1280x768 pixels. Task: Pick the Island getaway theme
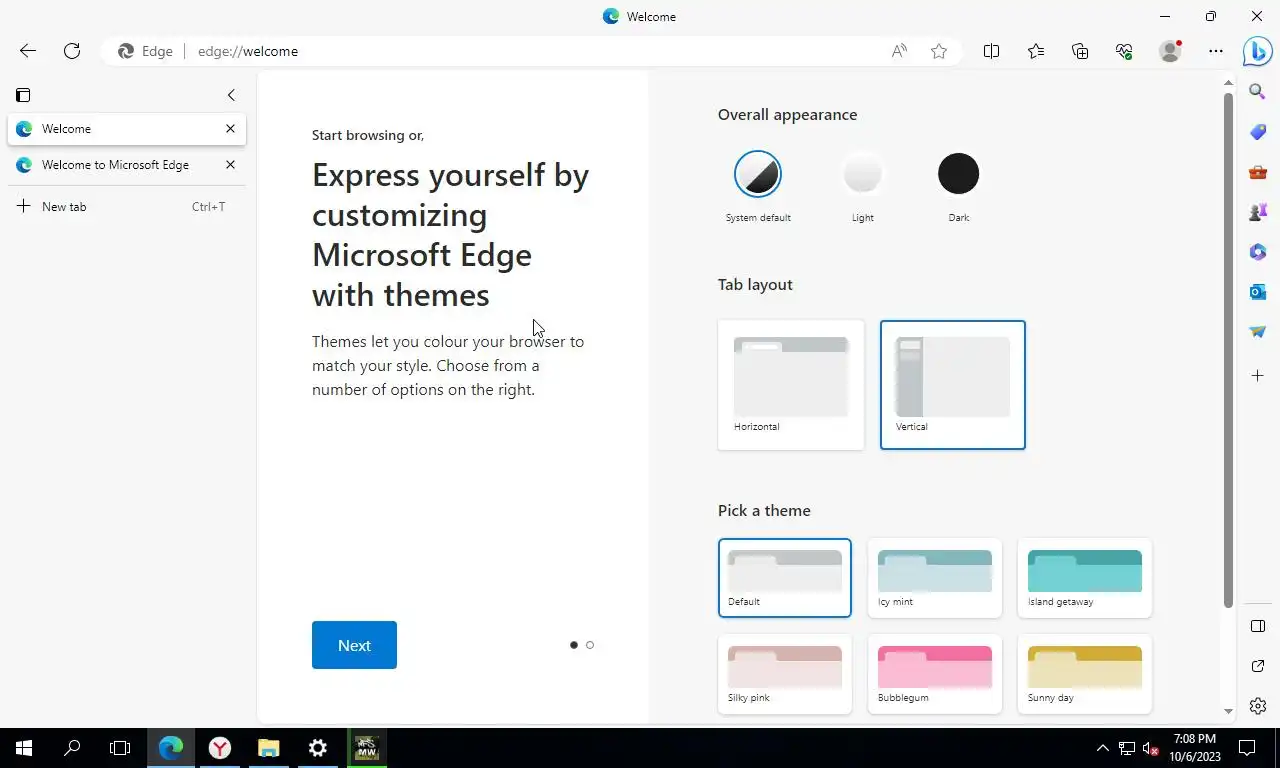tap(1085, 578)
